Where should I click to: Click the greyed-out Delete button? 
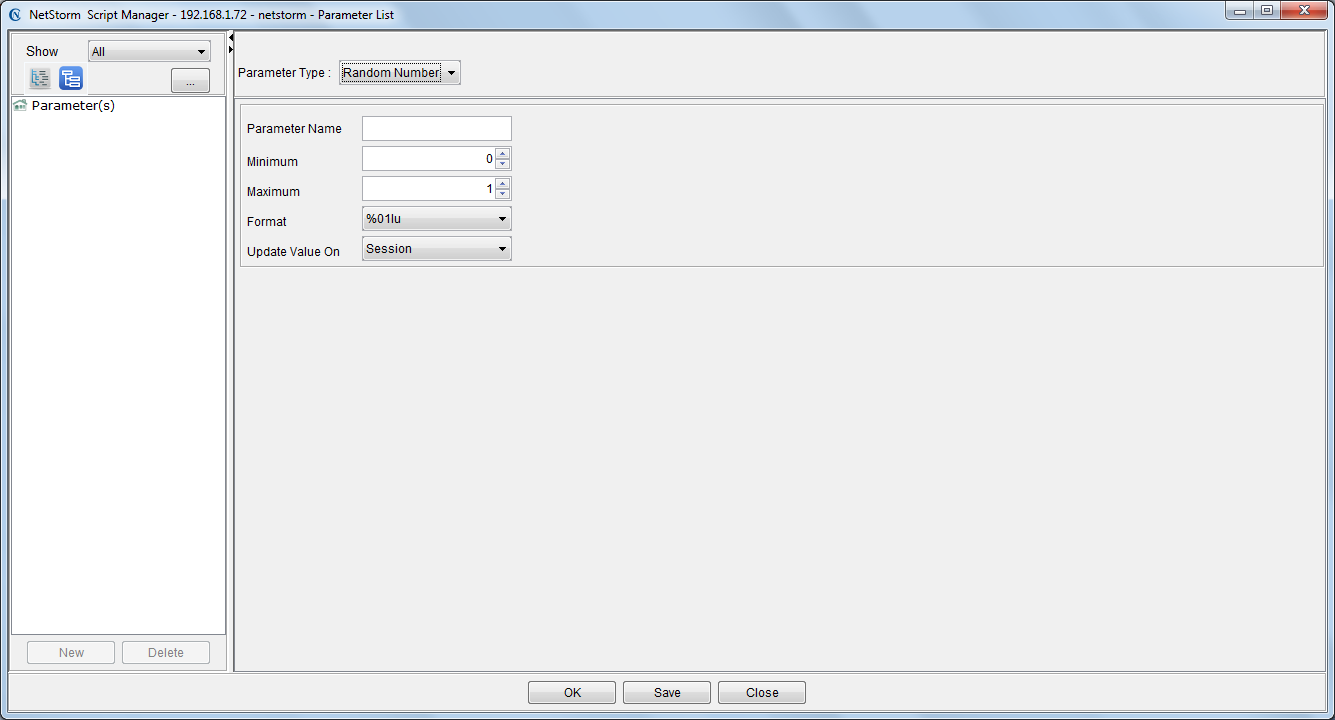point(166,653)
